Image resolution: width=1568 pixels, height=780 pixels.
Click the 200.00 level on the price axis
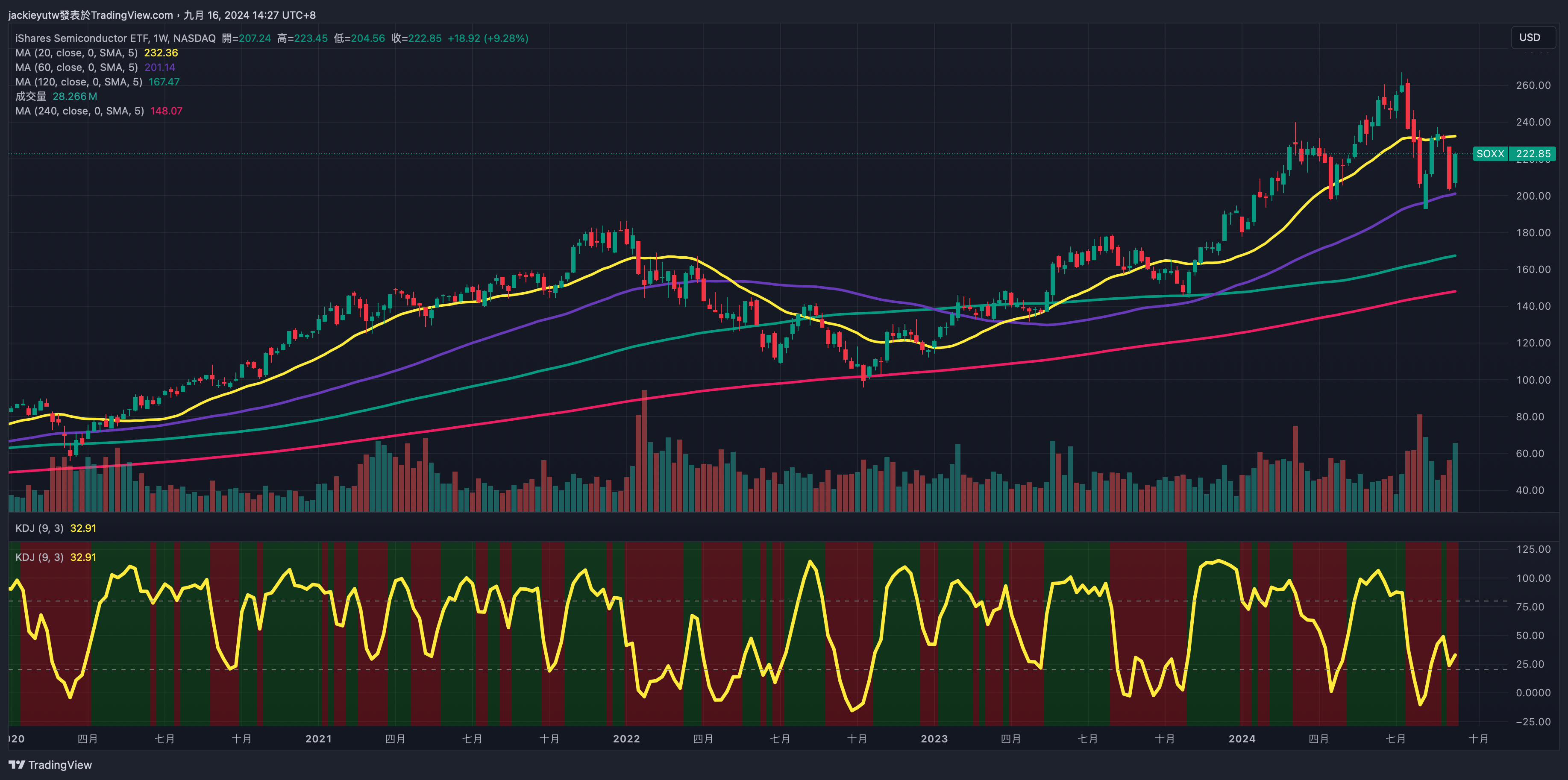tap(1533, 196)
